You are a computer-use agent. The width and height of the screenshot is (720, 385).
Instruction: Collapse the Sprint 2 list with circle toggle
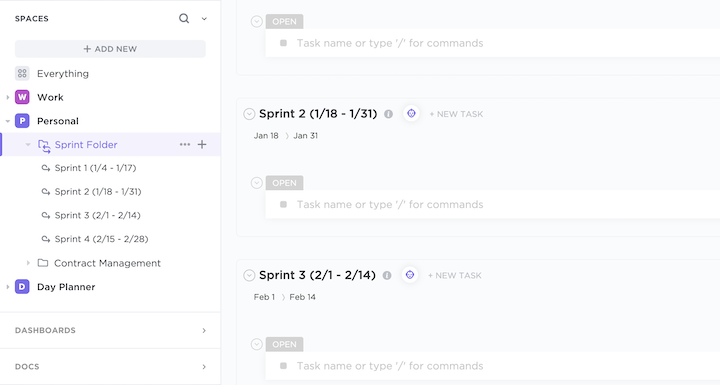pyautogui.click(x=249, y=114)
